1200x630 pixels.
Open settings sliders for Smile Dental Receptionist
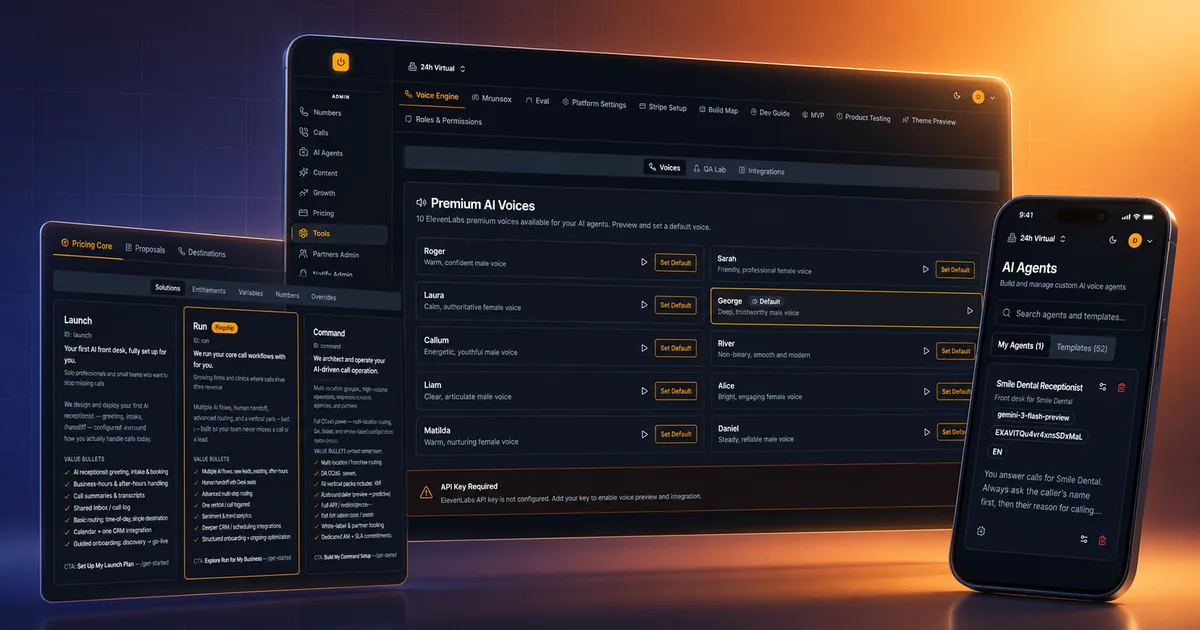click(1102, 387)
